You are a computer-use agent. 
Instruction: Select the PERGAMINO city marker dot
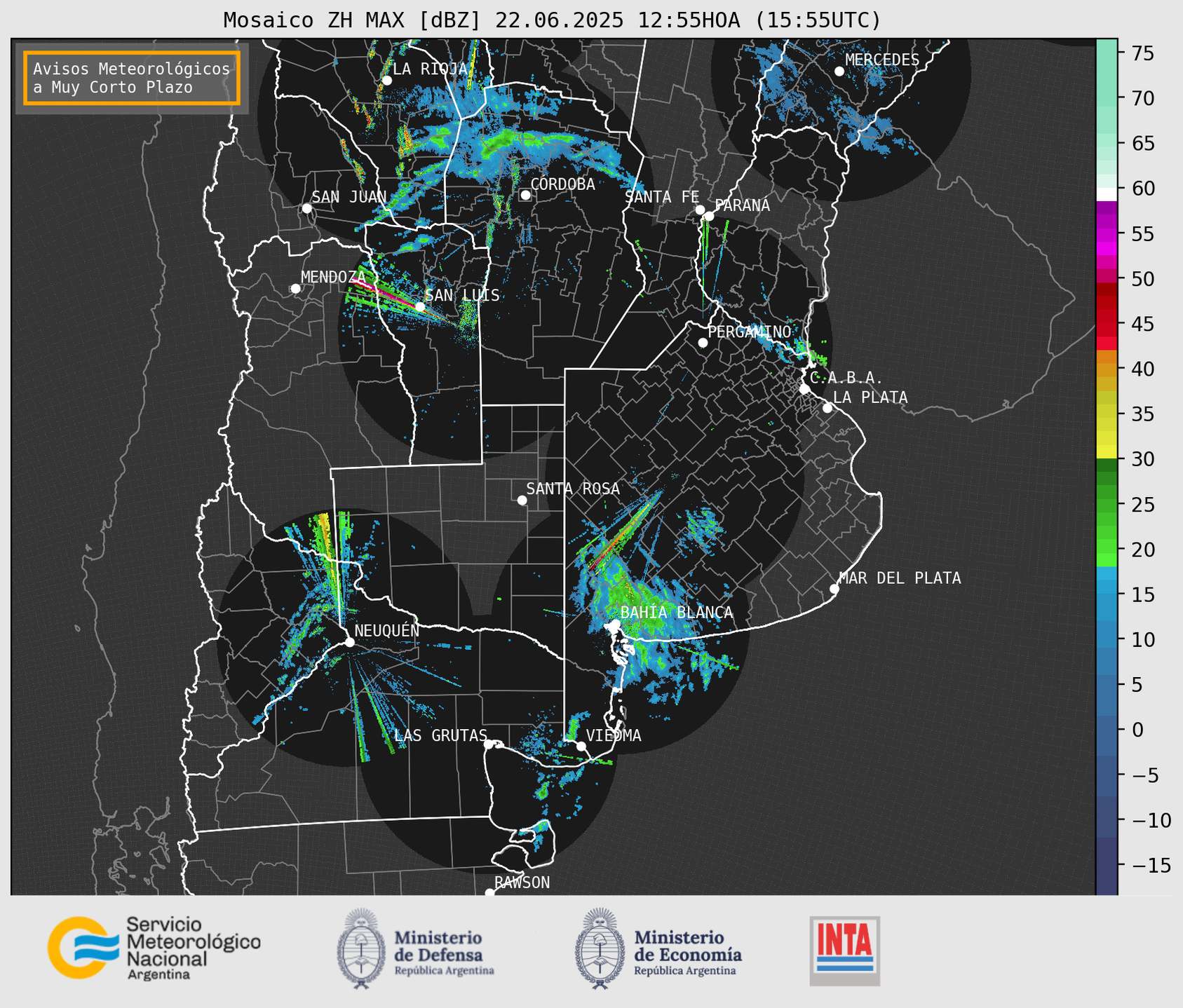(x=703, y=343)
